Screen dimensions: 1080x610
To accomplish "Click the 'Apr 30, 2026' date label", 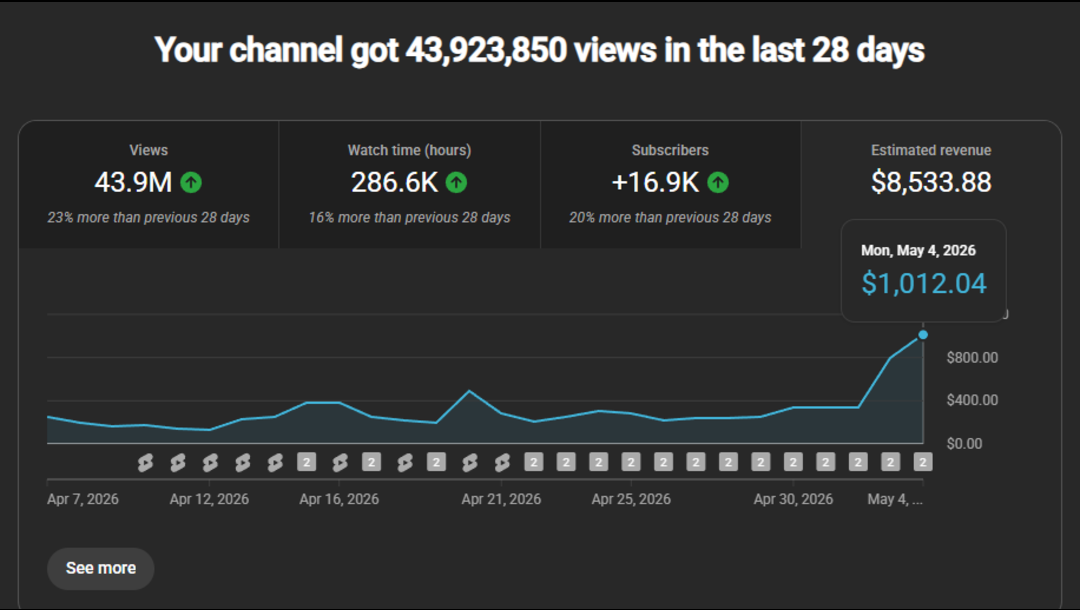I will 793,499.
